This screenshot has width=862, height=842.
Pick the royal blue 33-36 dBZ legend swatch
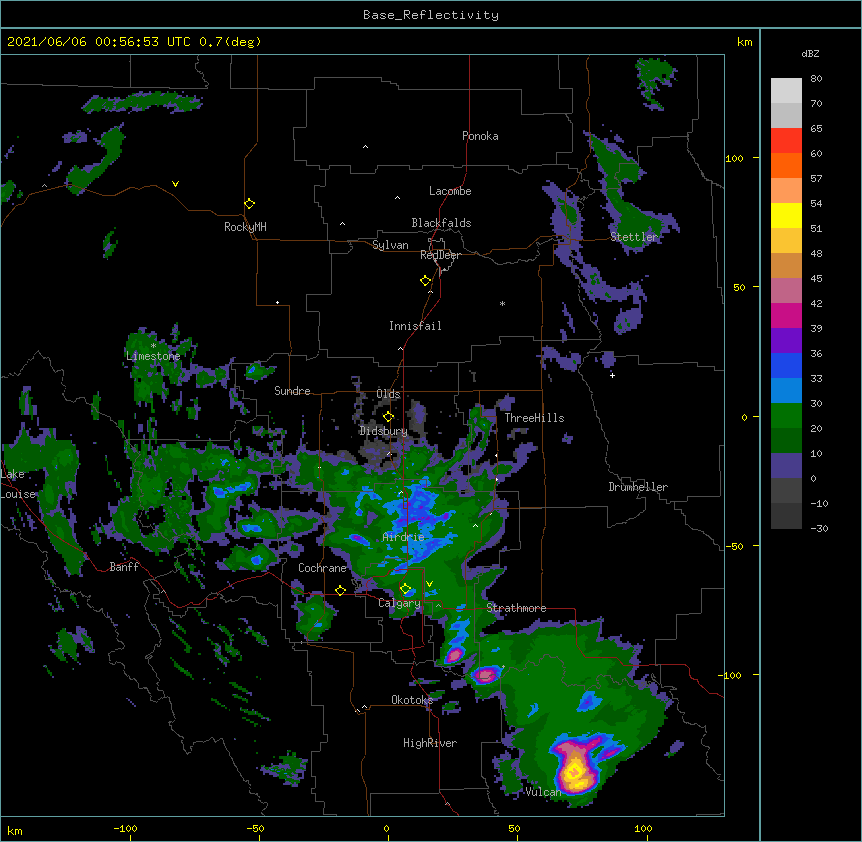coord(786,365)
